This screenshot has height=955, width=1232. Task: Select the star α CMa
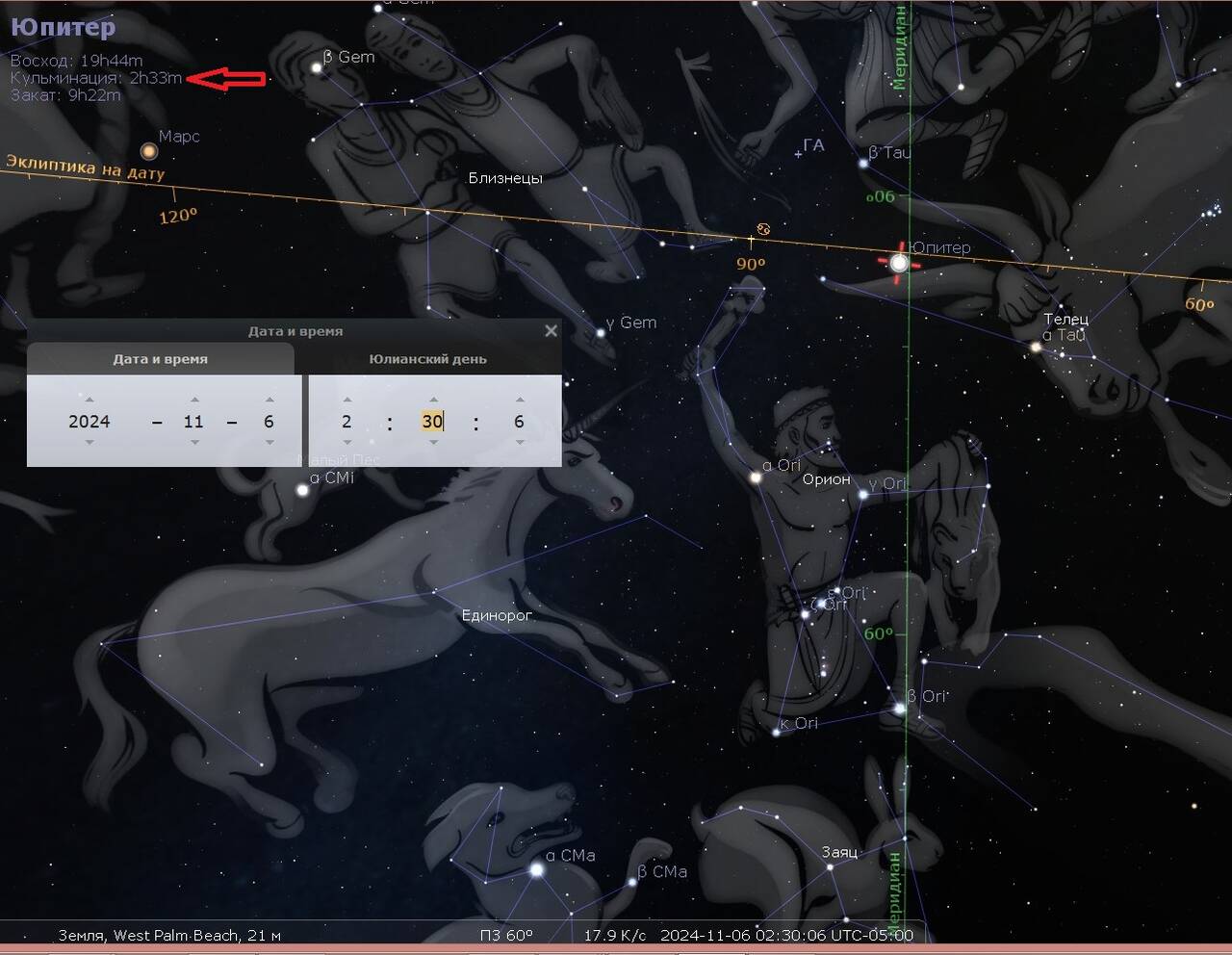pyautogui.click(x=537, y=870)
